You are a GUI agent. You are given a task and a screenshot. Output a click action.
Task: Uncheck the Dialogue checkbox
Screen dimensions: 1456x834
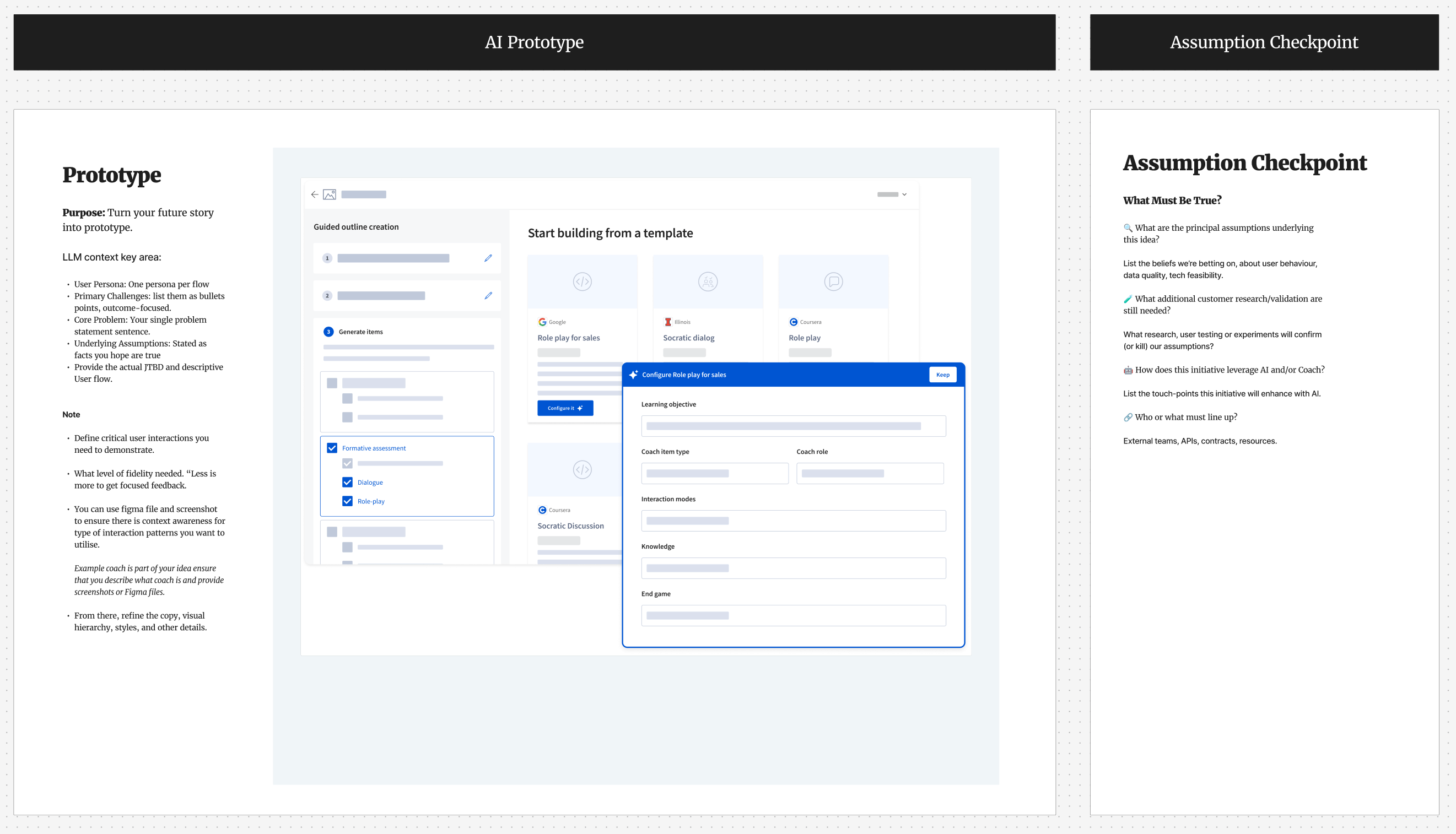point(347,483)
